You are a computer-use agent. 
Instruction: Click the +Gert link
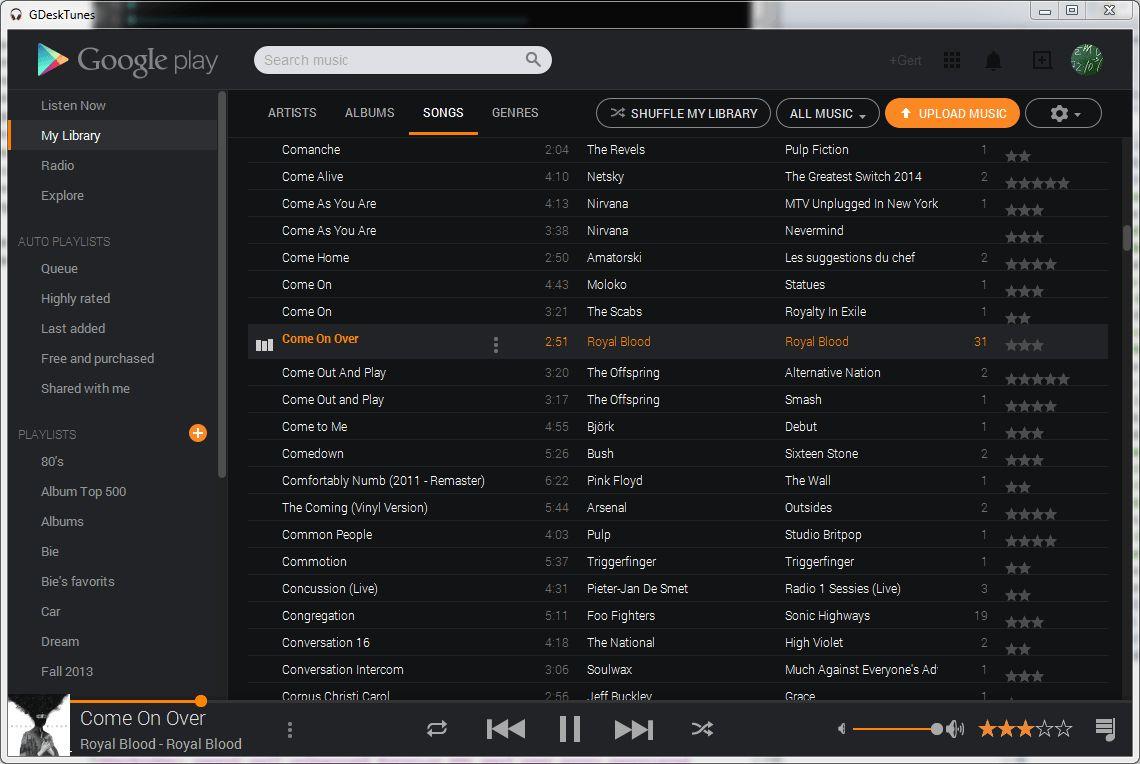(x=905, y=60)
